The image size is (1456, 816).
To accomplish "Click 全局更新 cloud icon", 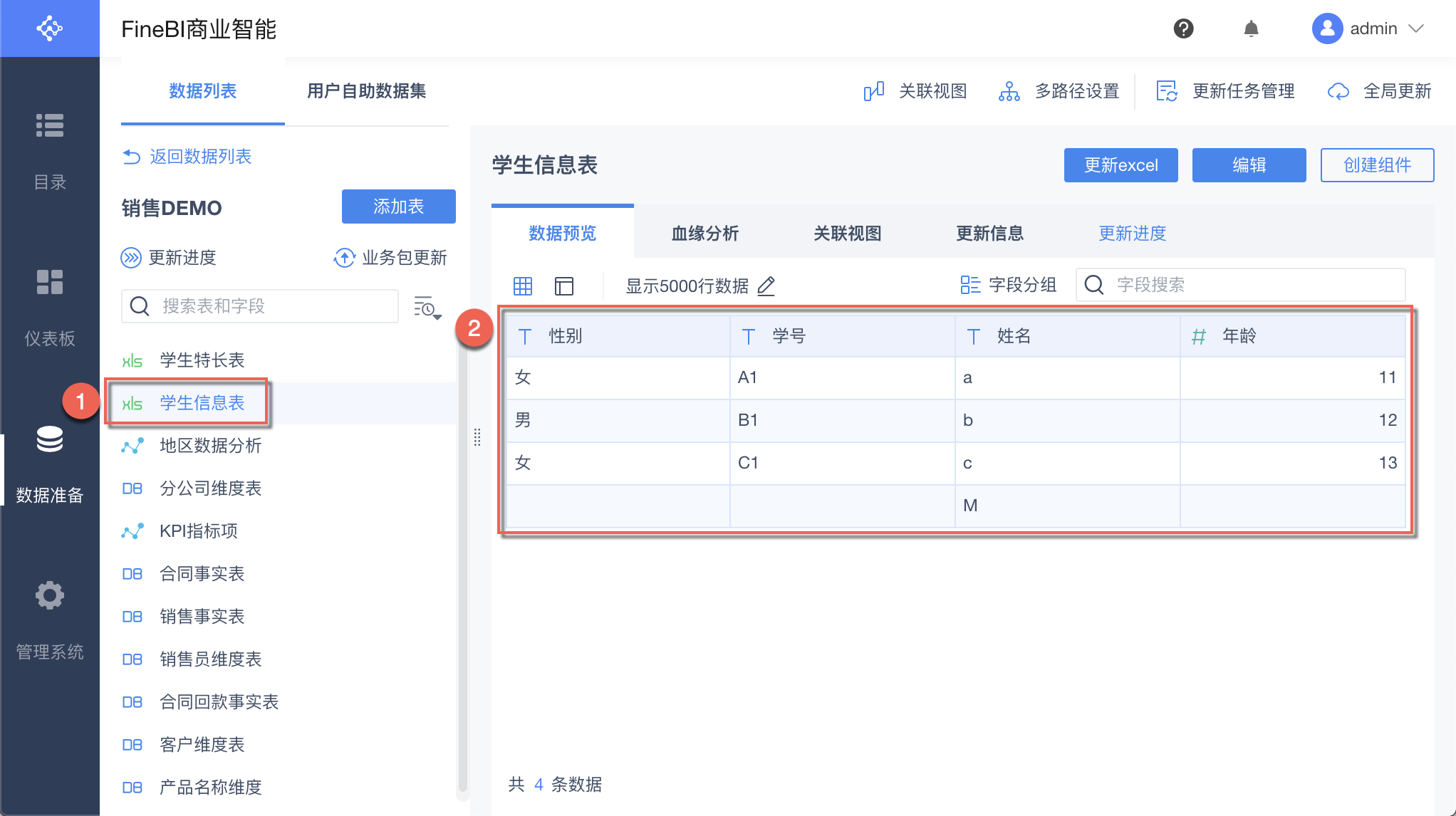I will coord(1338,91).
